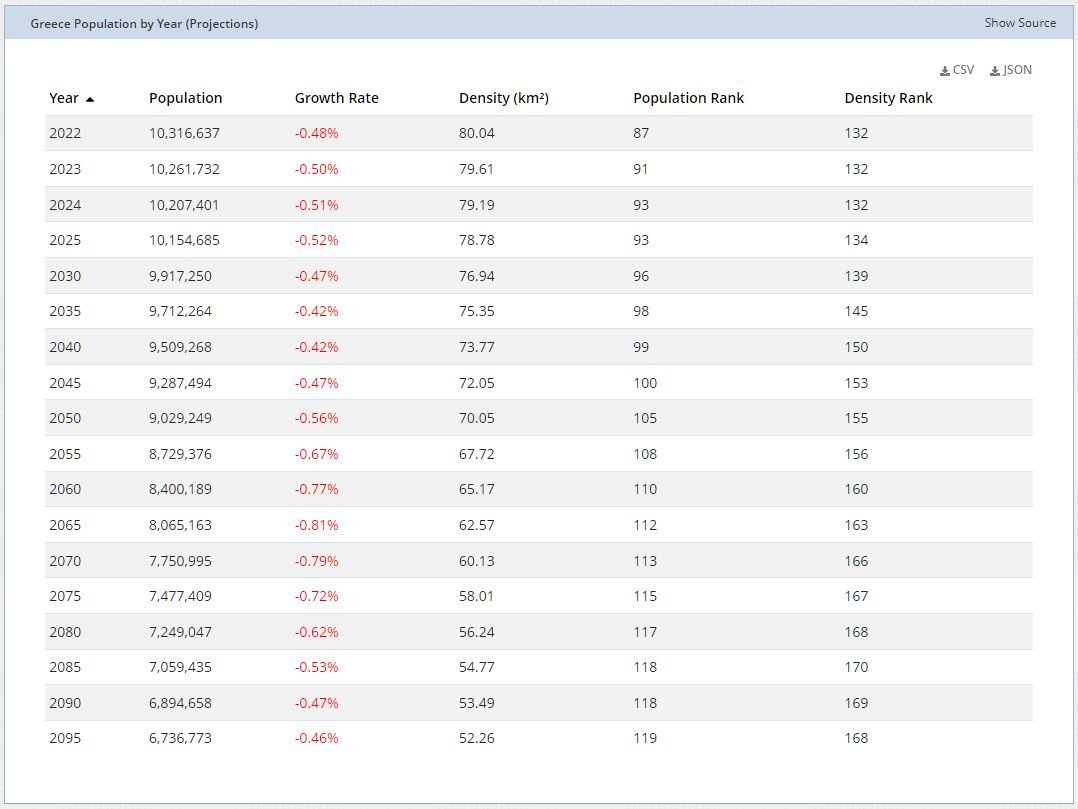This screenshot has height=809, width=1078.
Task: Sort by Population Rank header
Action: click(688, 98)
